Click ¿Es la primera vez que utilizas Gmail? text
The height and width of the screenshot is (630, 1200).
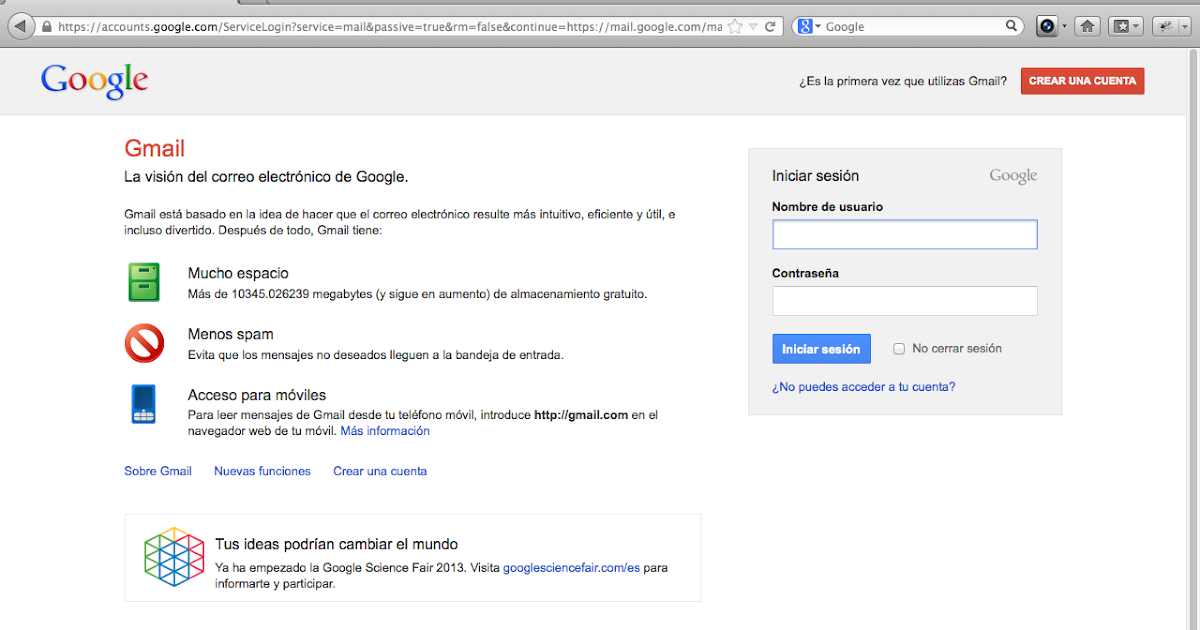[x=903, y=82]
